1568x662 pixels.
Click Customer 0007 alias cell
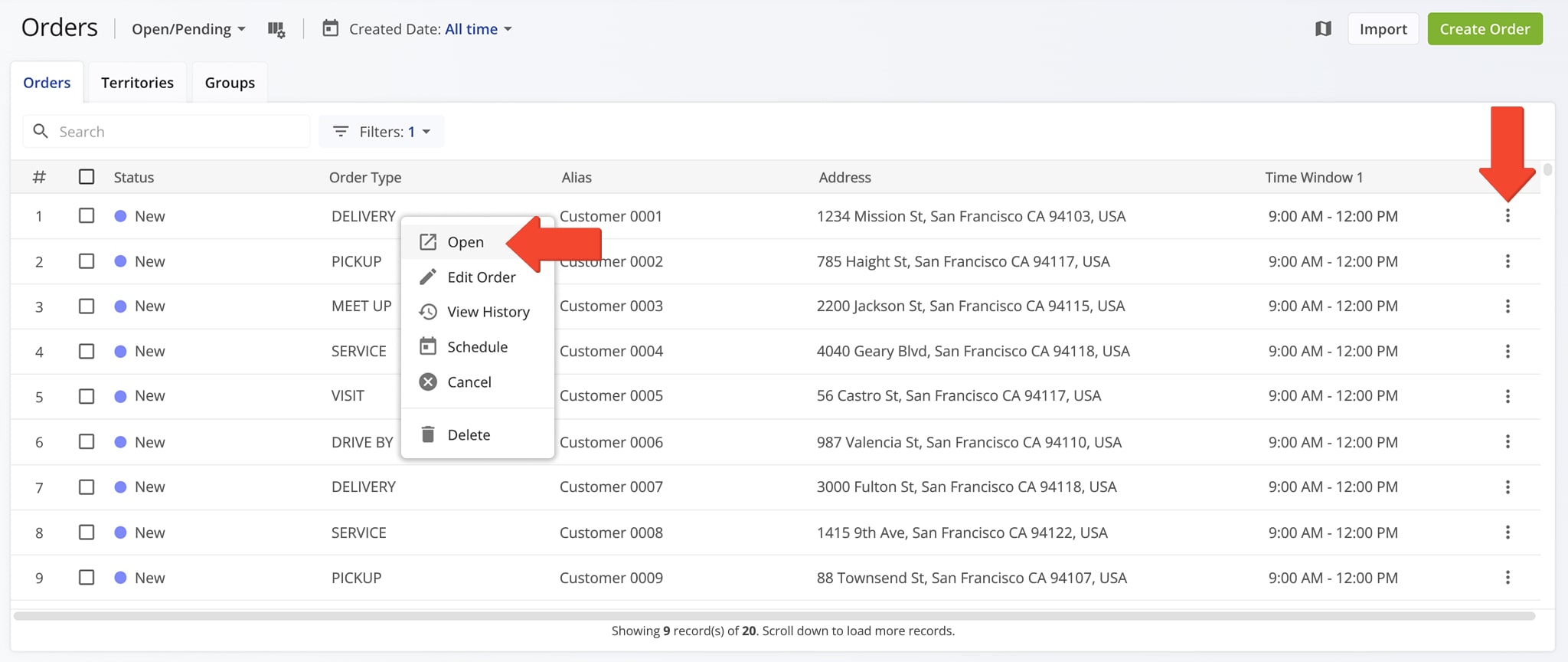611,487
